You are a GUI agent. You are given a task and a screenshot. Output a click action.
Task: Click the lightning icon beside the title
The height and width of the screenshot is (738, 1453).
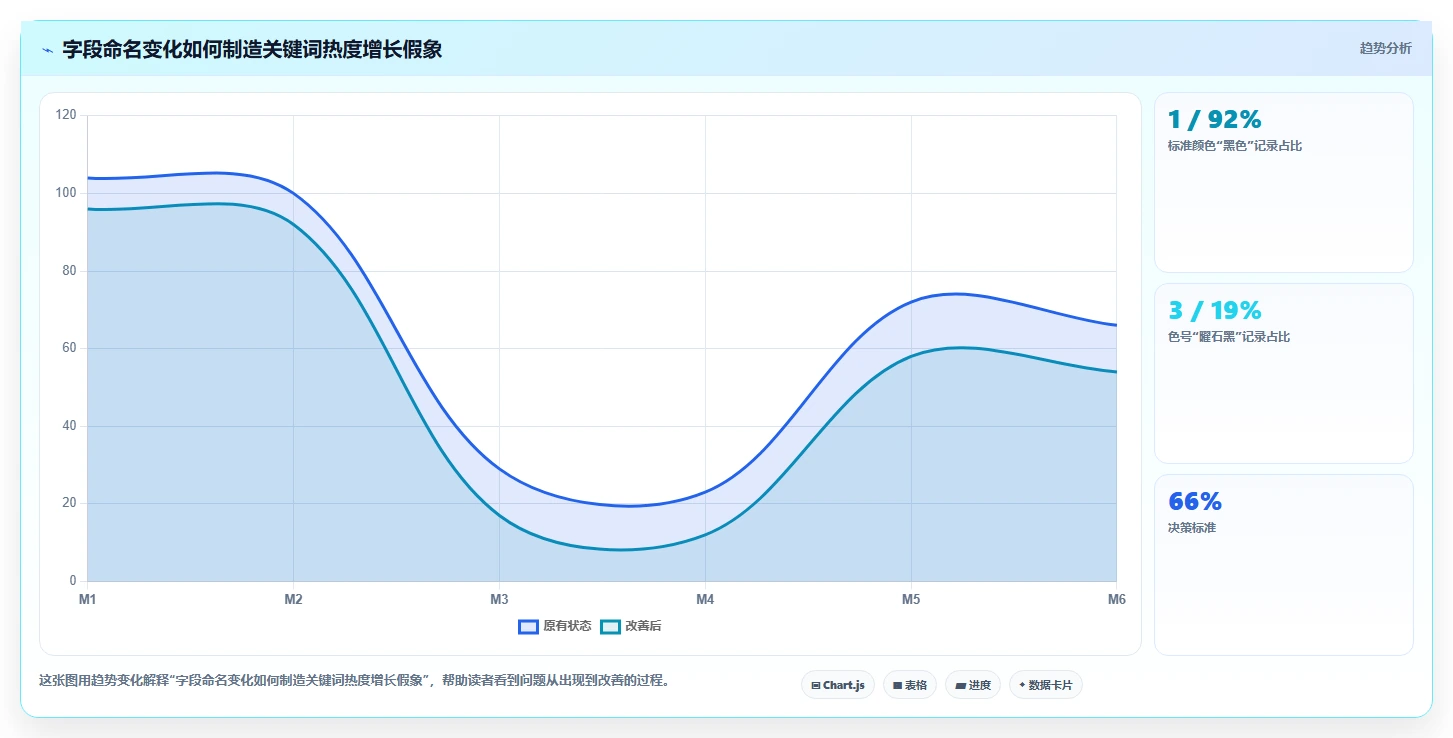(47, 50)
